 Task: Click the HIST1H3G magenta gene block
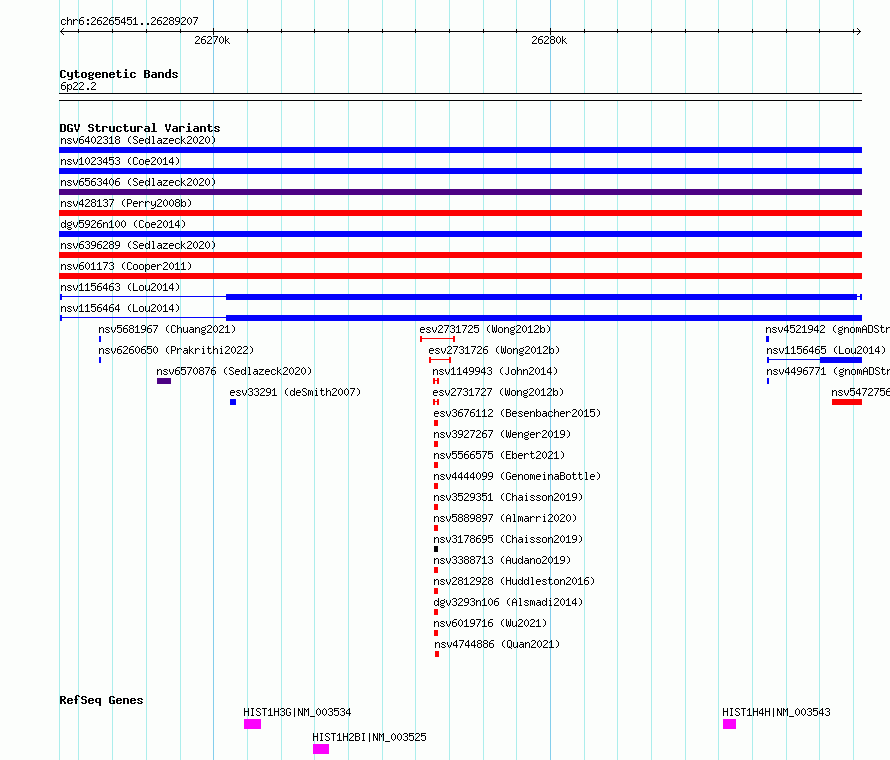[x=253, y=724]
